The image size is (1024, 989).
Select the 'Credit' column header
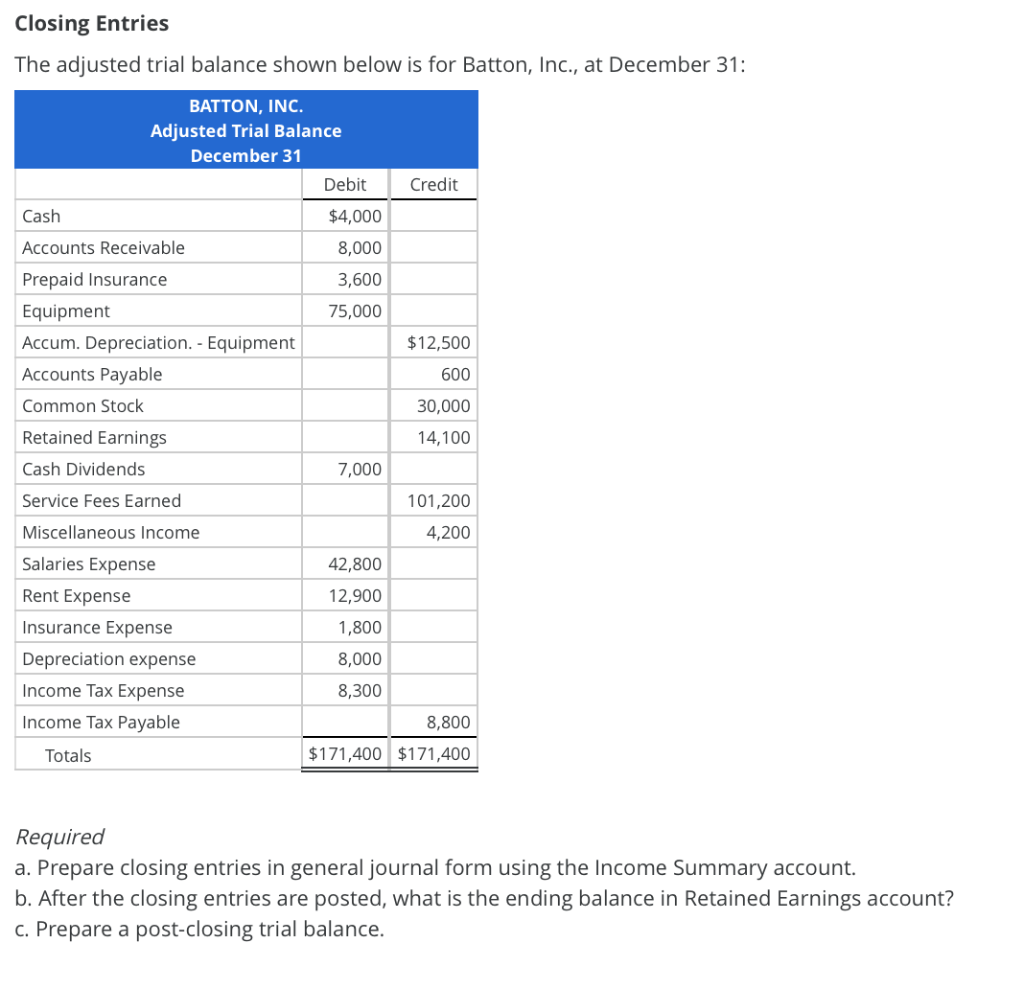434,184
